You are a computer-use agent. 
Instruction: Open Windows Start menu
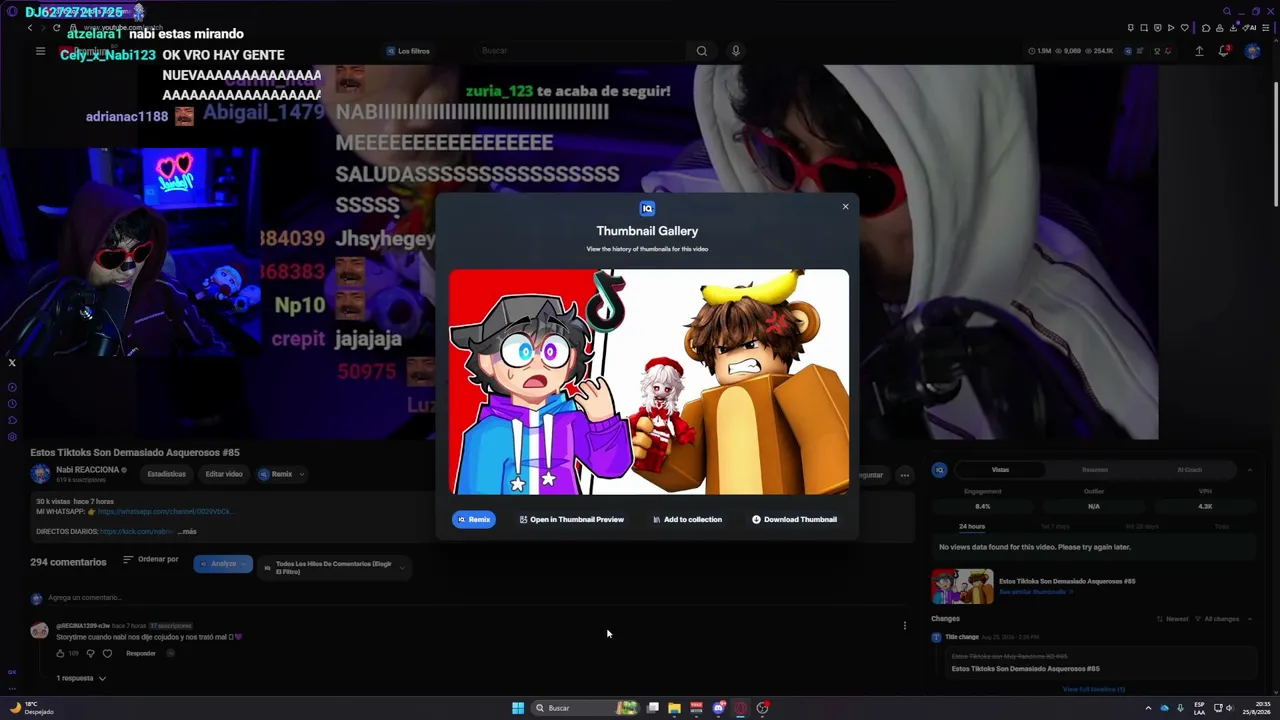click(518, 708)
